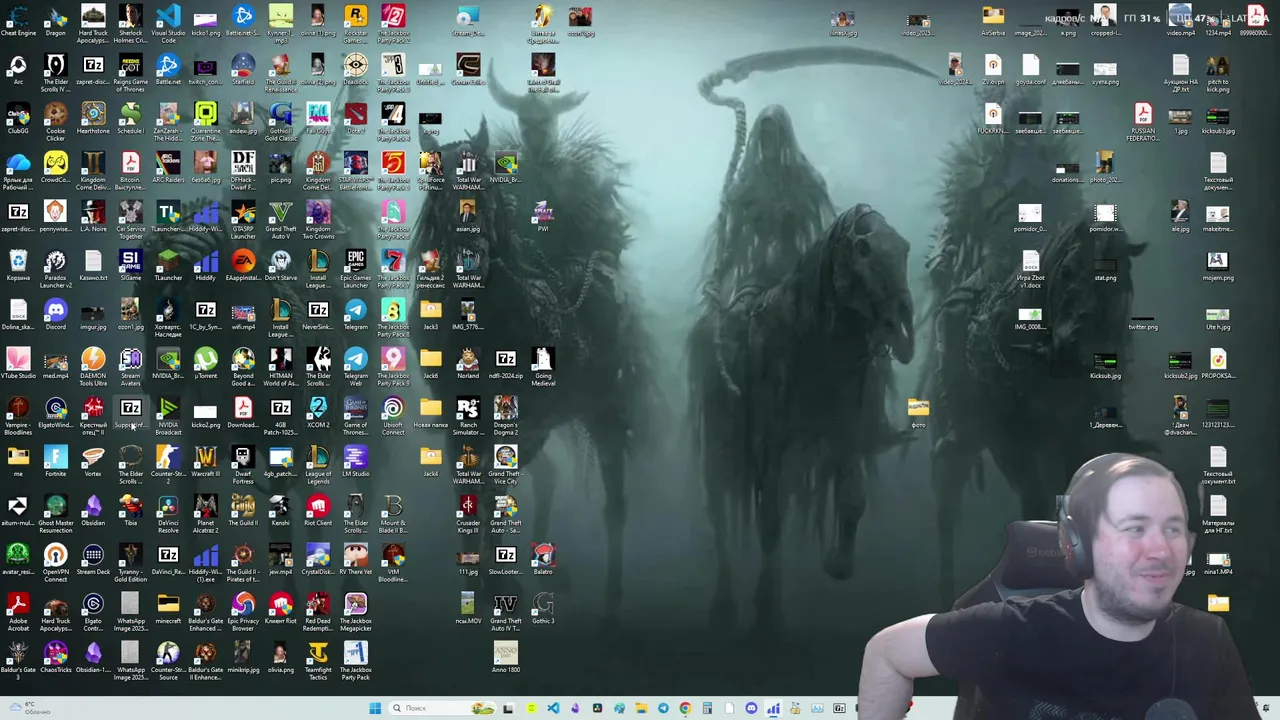Open the Baldur's Gate 3 shortcut
Image resolution: width=1280 pixels, height=720 pixels.
coord(18,654)
